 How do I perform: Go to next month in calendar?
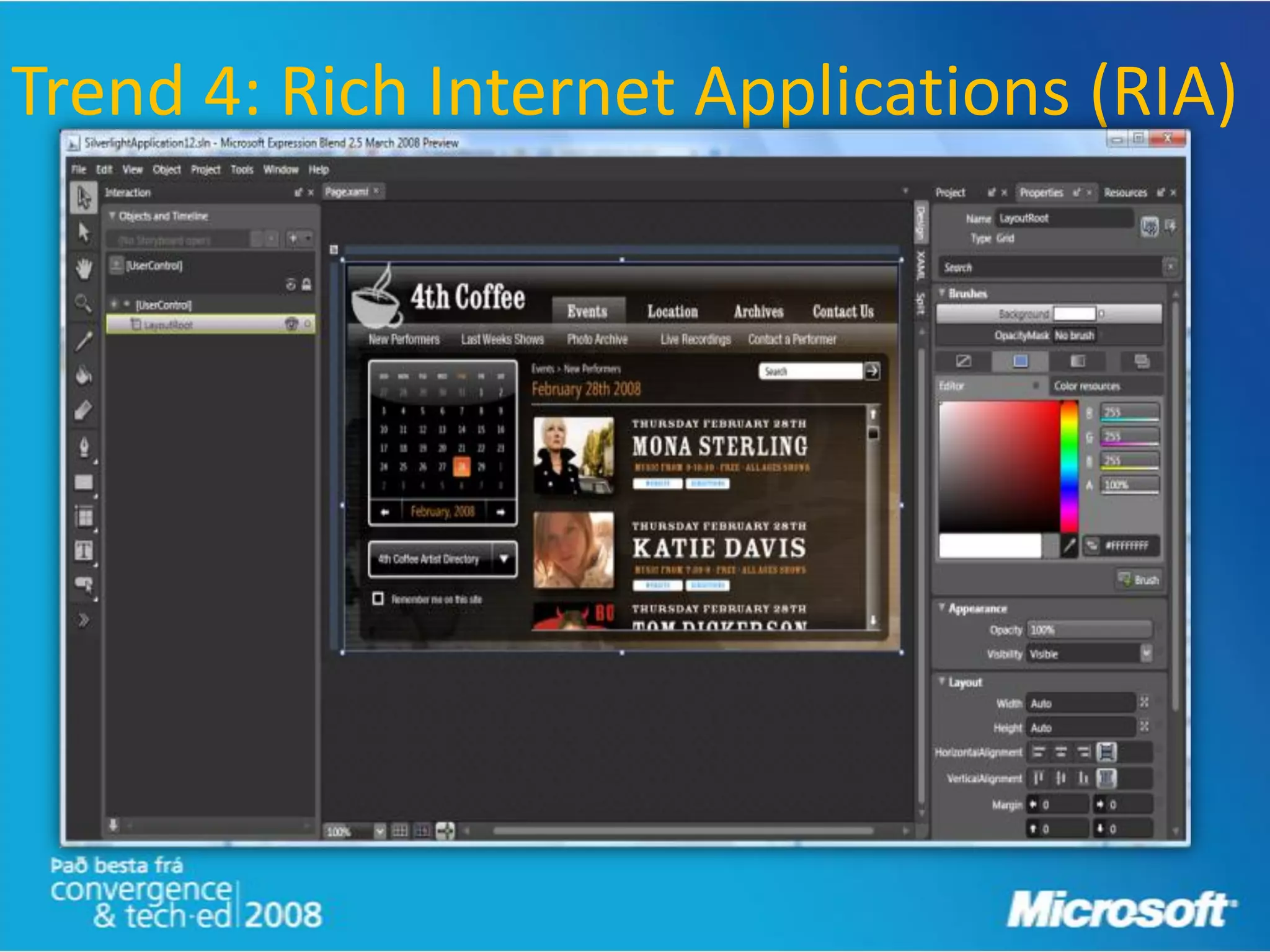(x=500, y=512)
